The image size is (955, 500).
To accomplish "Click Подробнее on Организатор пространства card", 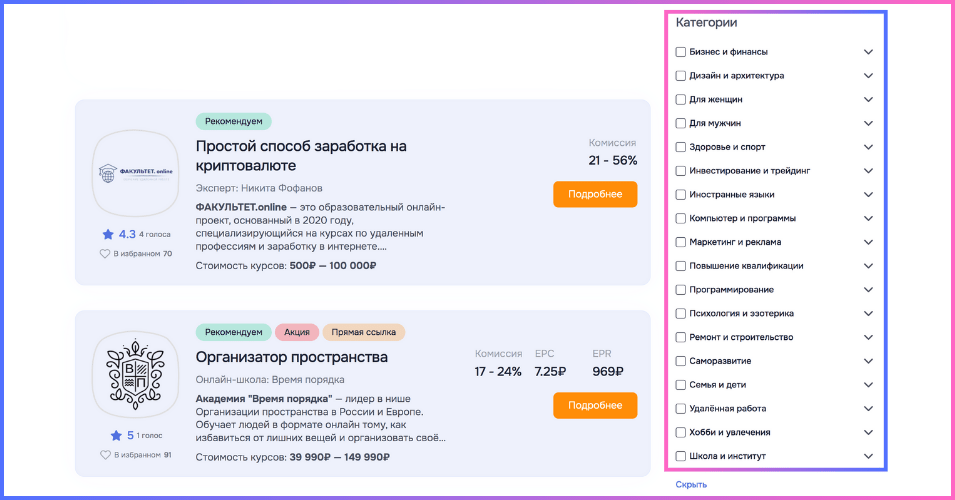I will pyautogui.click(x=595, y=406).
